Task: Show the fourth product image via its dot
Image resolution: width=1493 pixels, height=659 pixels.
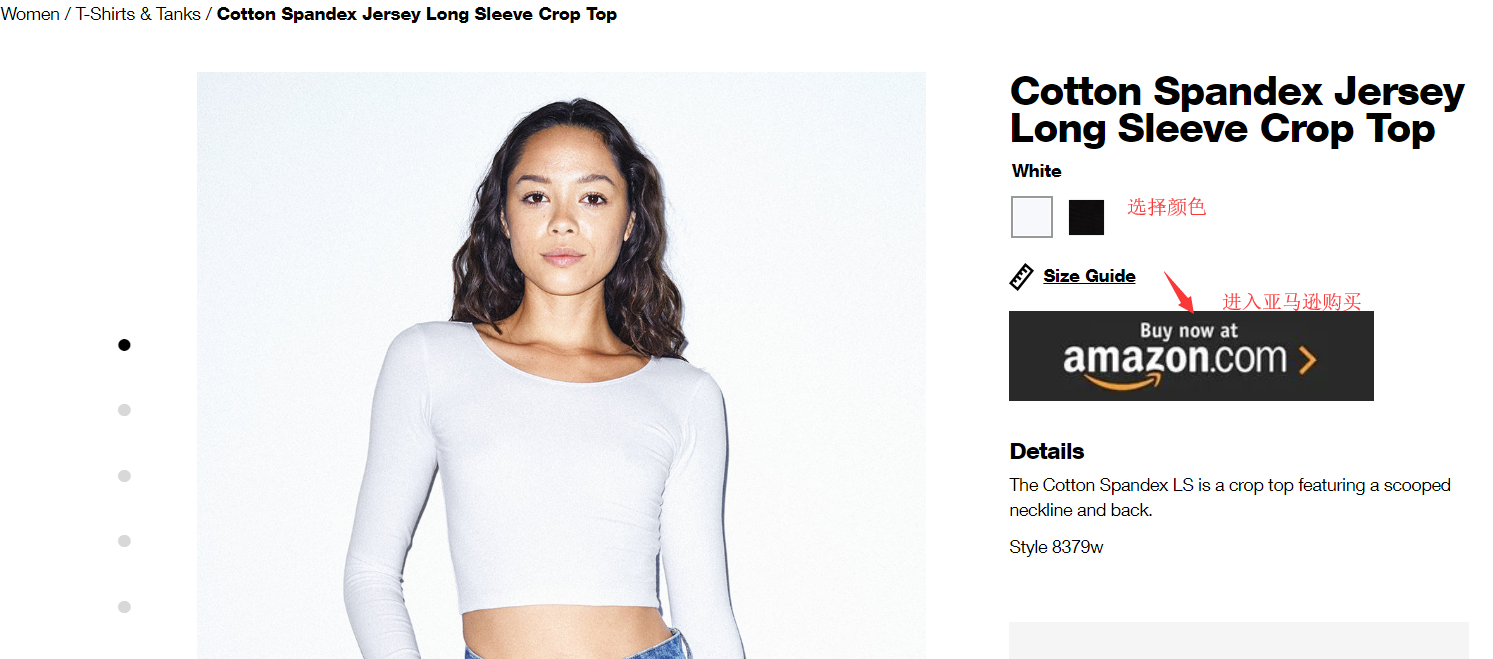Action: [x=124, y=541]
